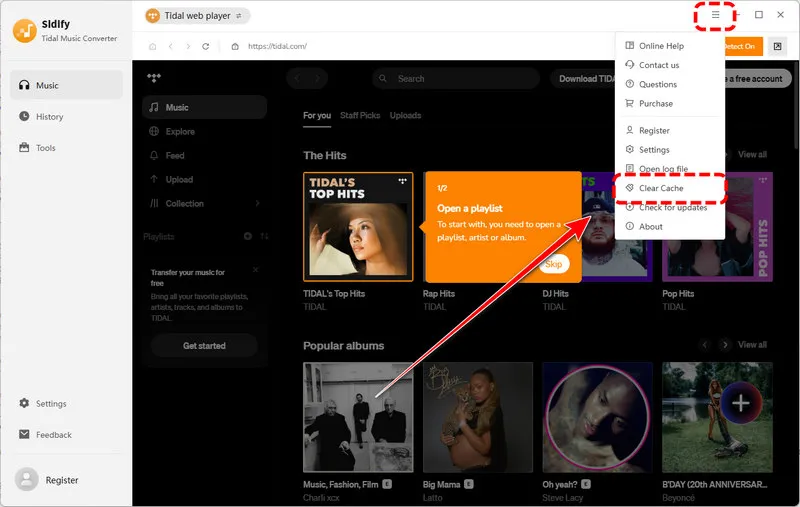Select the Uploads tab

click(x=406, y=116)
